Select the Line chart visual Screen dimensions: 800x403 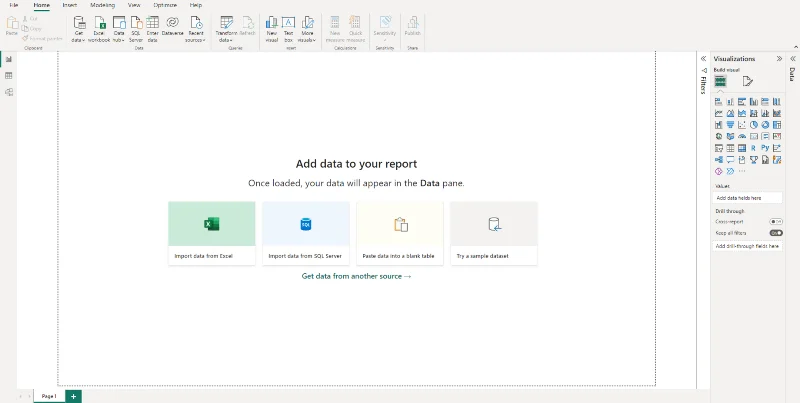pyautogui.click(x=718, y=113)
